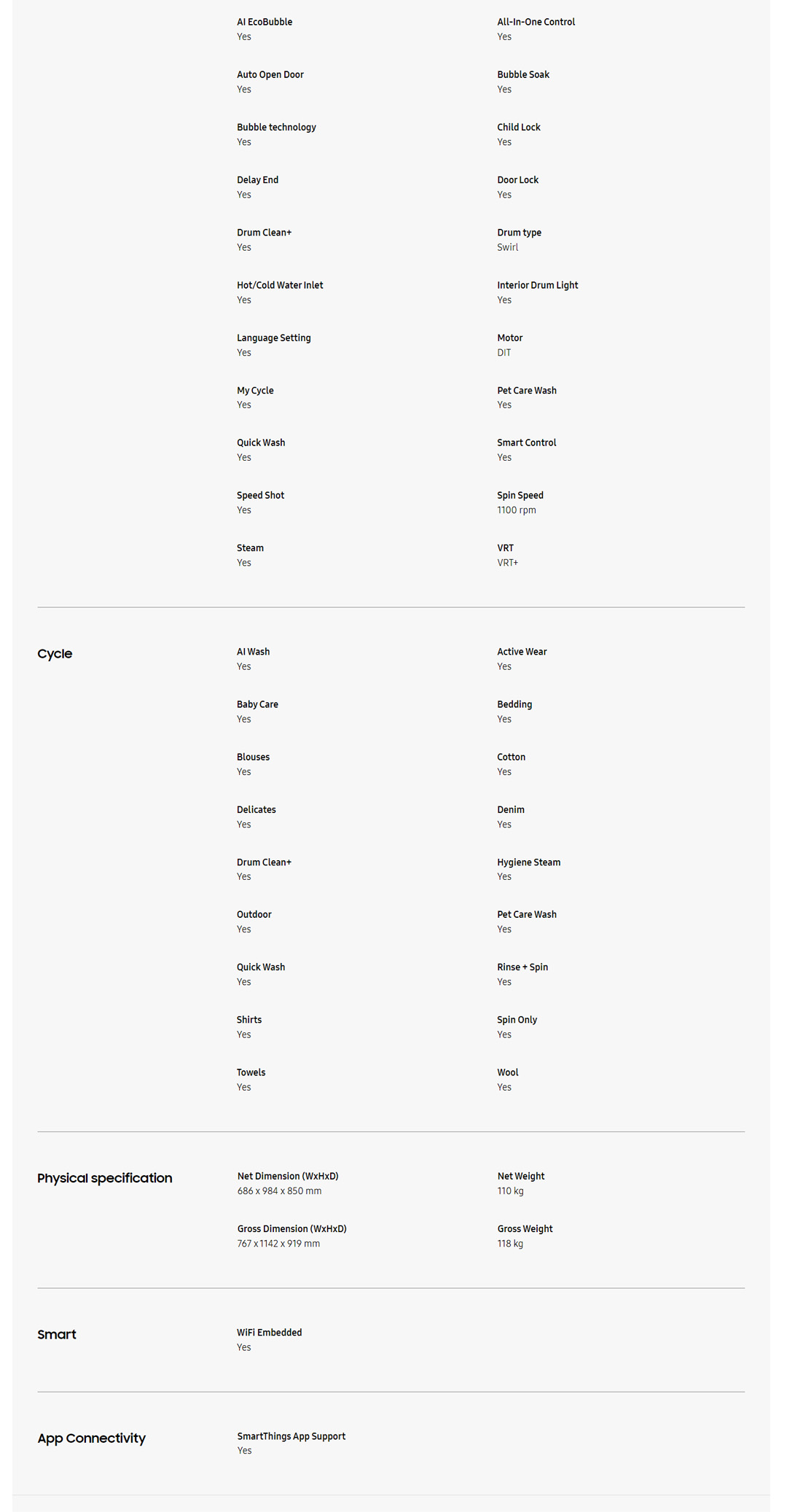Select the SmartThings App Support label

pos(291,1436)
